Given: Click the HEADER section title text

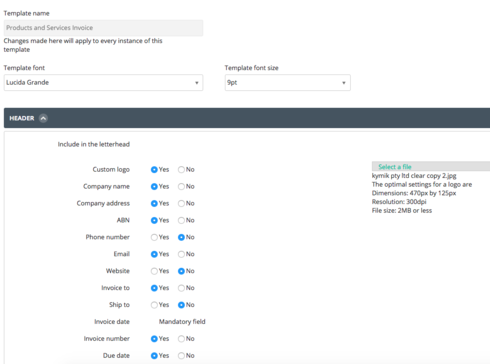Looking at the screenshot, I should coord(22,118).
